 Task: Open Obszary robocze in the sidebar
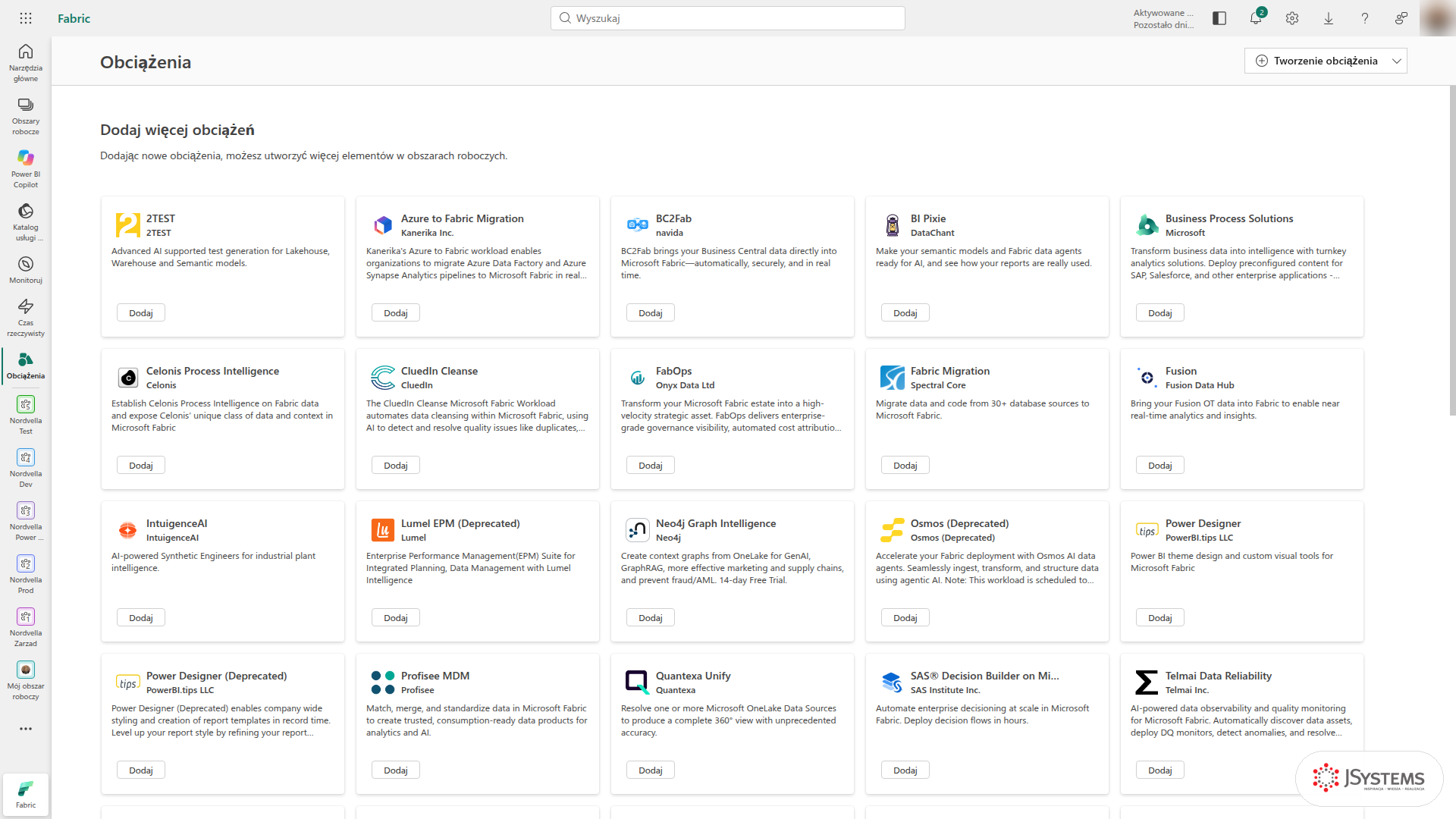pyautogui.click(x=26, y=115)
